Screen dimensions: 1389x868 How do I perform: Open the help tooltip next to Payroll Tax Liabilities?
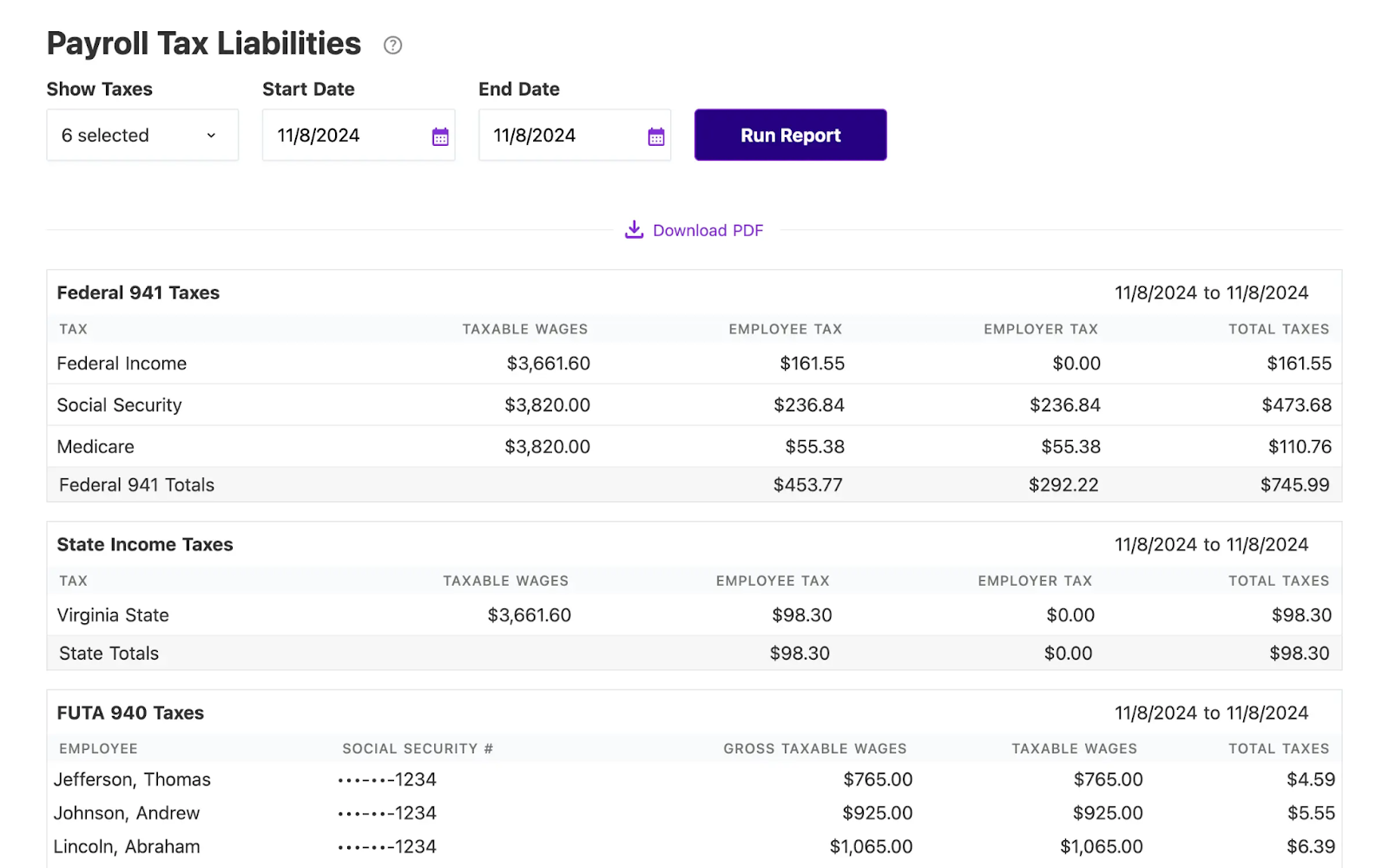coord(392,44)
